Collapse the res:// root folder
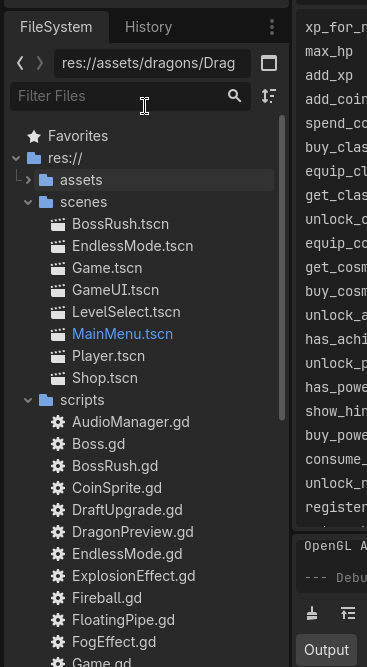 (x=16, y=159)
